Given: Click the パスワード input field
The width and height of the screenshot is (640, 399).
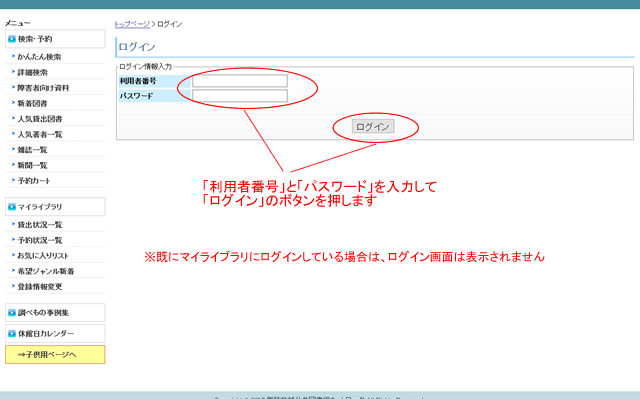Looking at the screenshot, I should click(x=240, y=96).
